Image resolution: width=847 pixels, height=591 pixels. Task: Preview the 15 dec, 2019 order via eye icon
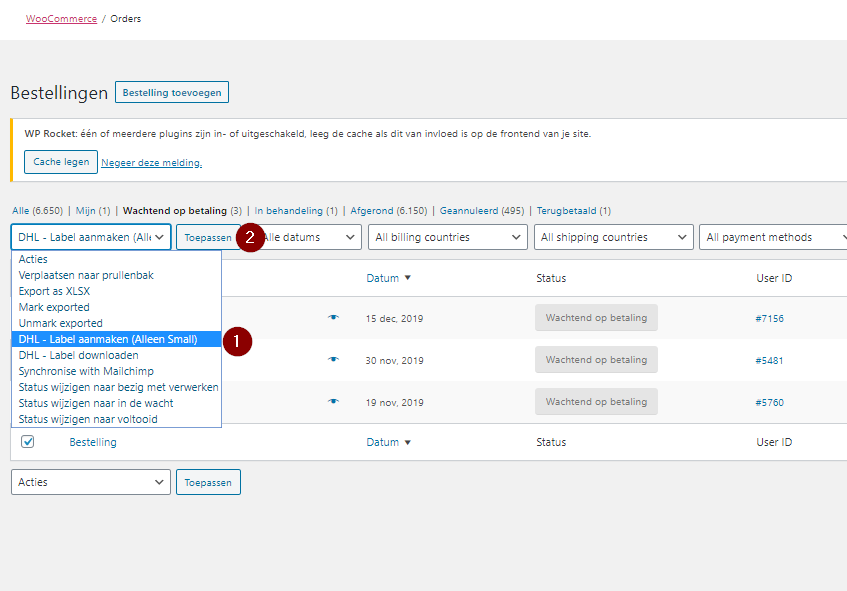coord(333,318)
